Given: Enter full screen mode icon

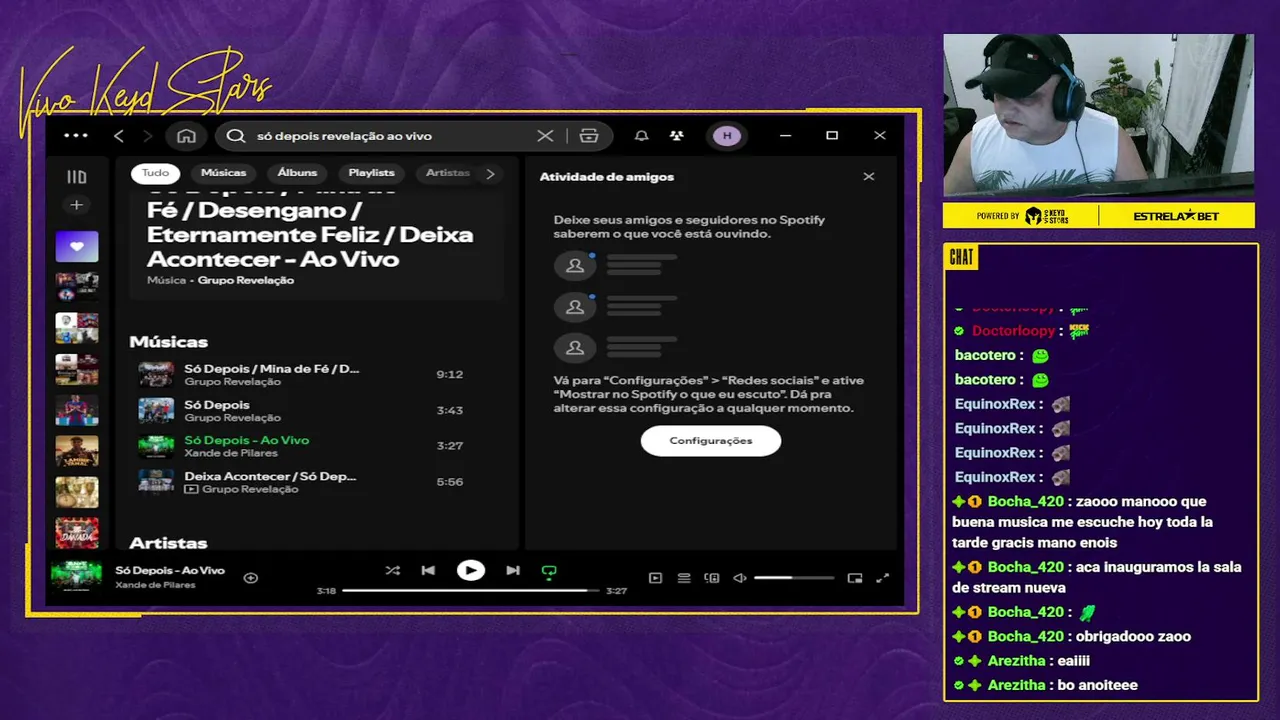Looking at the screenshot, I should (883, 577).
